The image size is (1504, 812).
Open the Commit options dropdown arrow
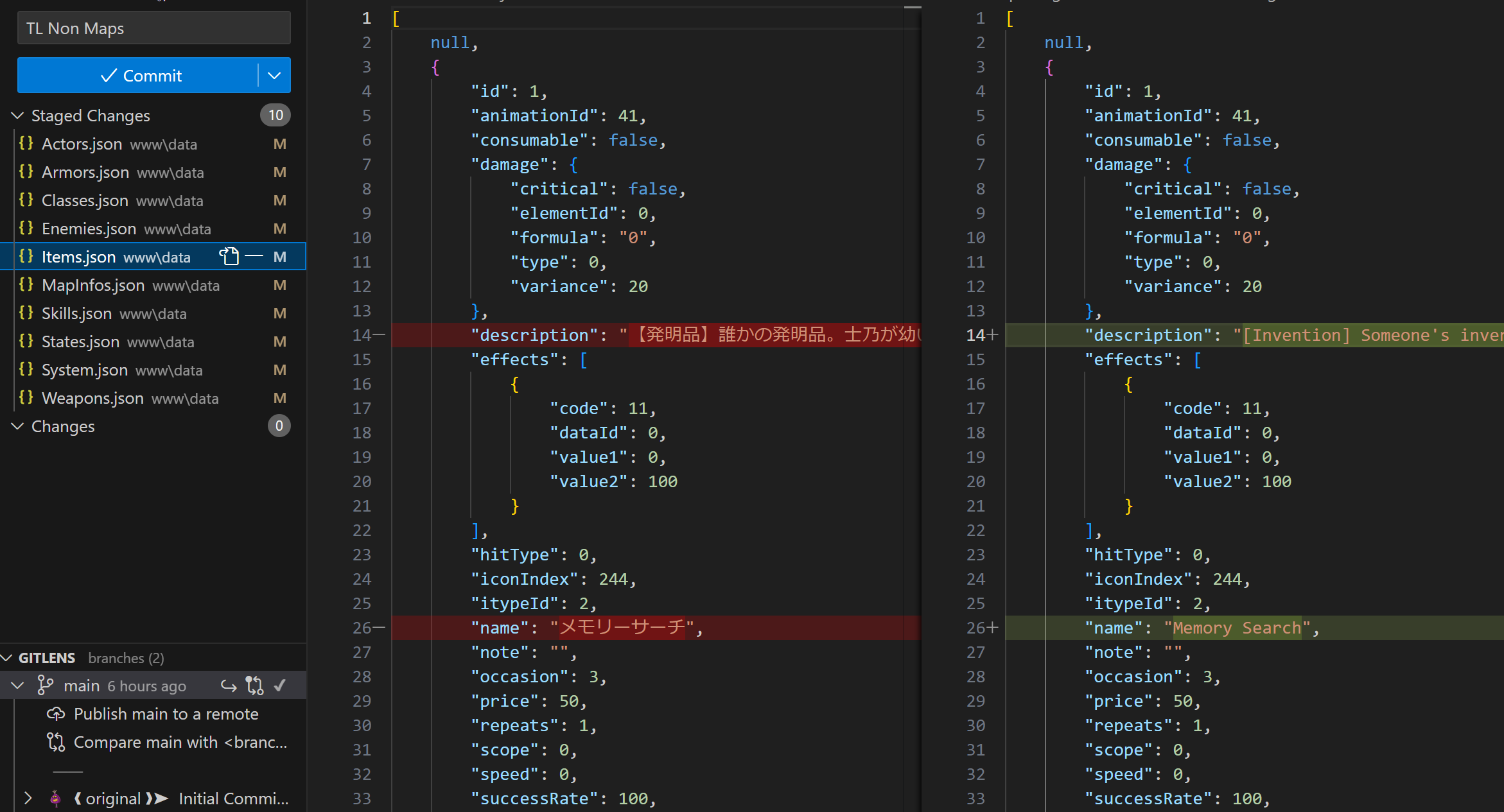pos(274,76)
